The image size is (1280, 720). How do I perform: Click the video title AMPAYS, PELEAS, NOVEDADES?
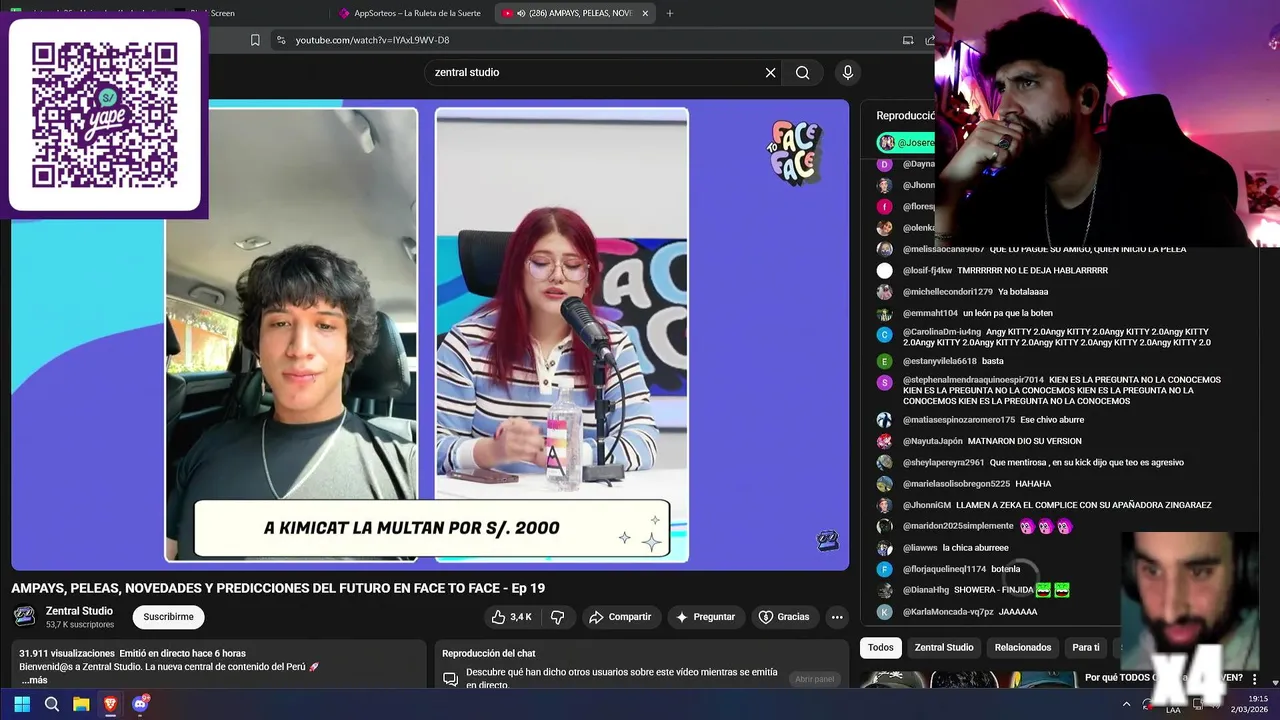coord(278,588)
